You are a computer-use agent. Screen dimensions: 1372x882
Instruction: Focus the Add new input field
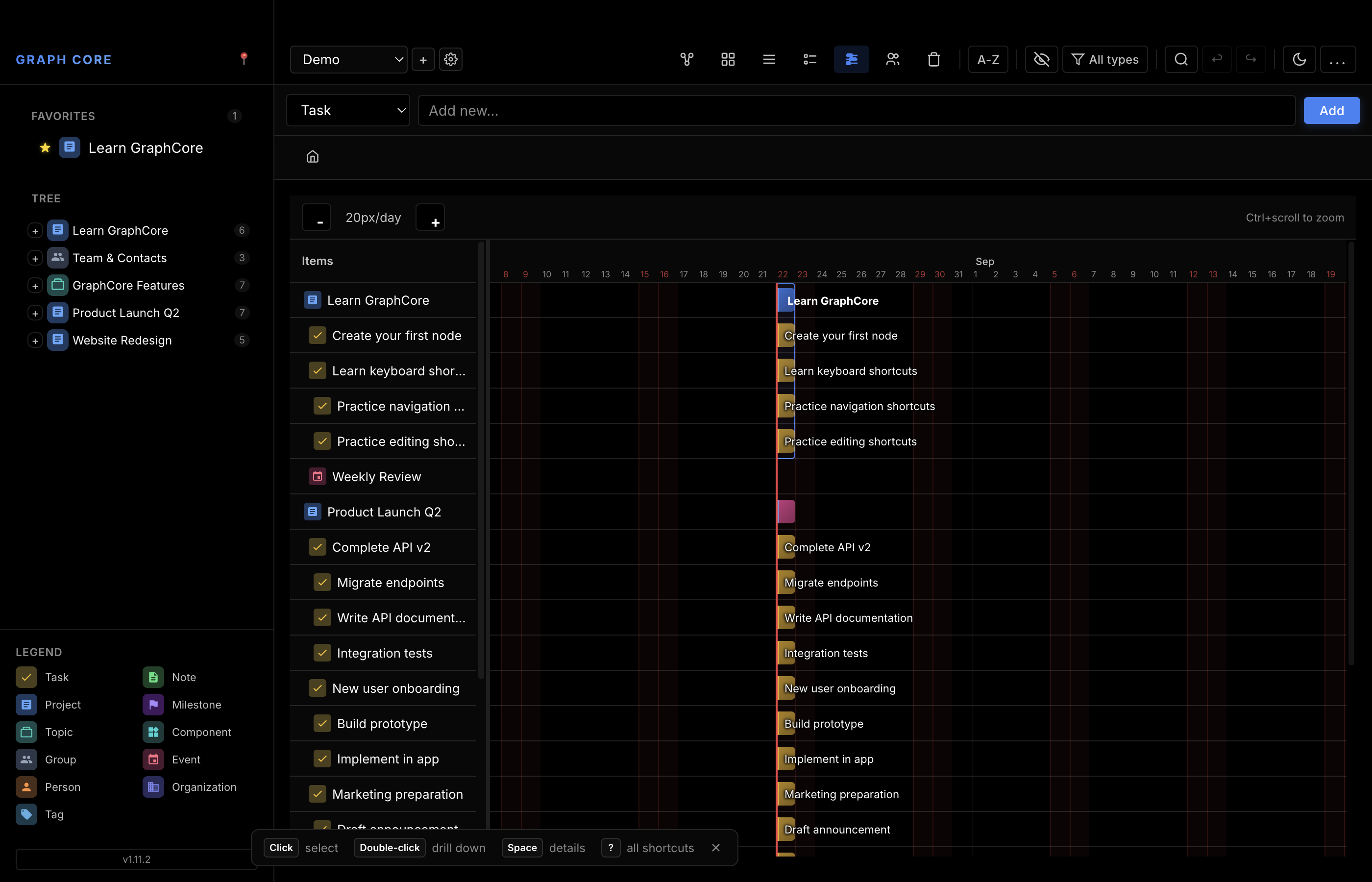[857, 111]
